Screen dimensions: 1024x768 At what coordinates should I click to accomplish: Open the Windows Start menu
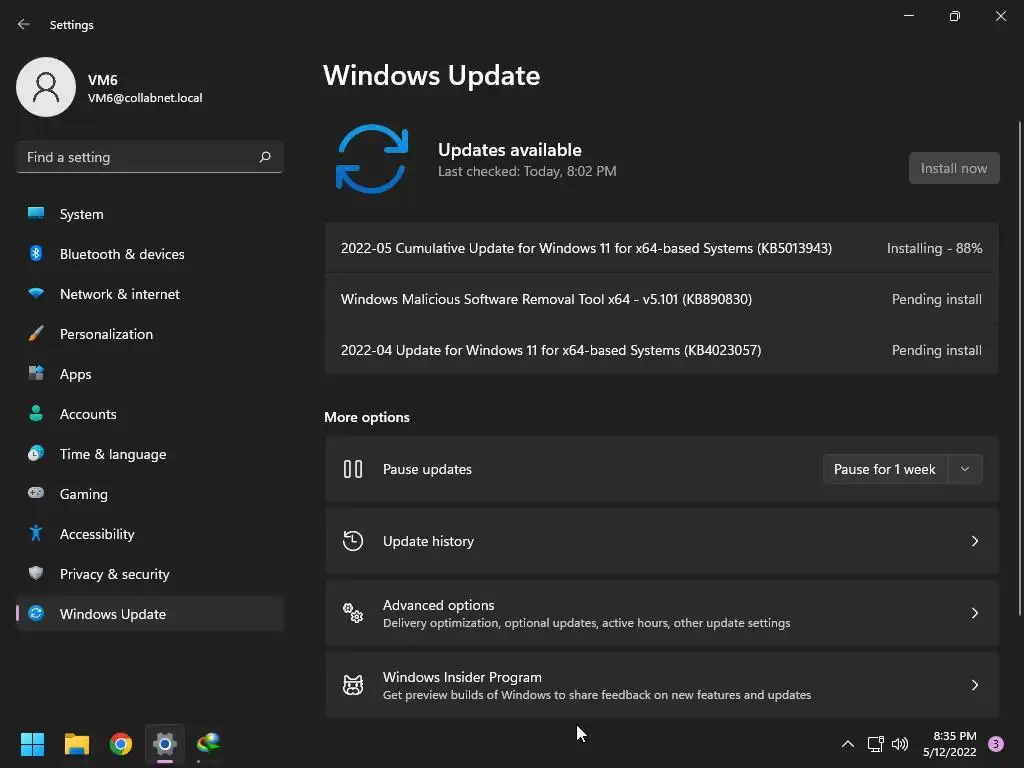click(x=32, y=744)
